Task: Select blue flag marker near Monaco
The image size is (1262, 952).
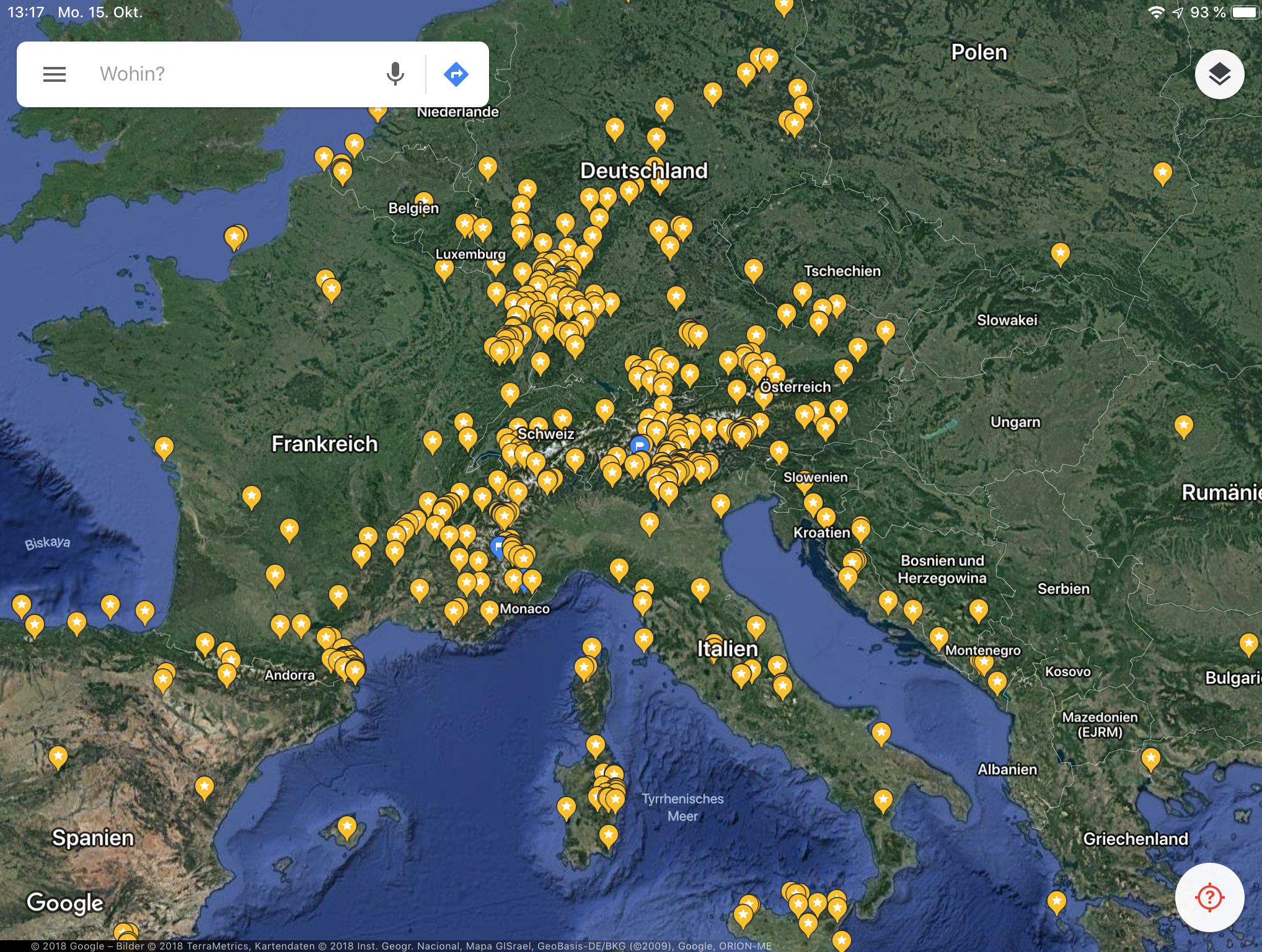Action: click(498, 547)
